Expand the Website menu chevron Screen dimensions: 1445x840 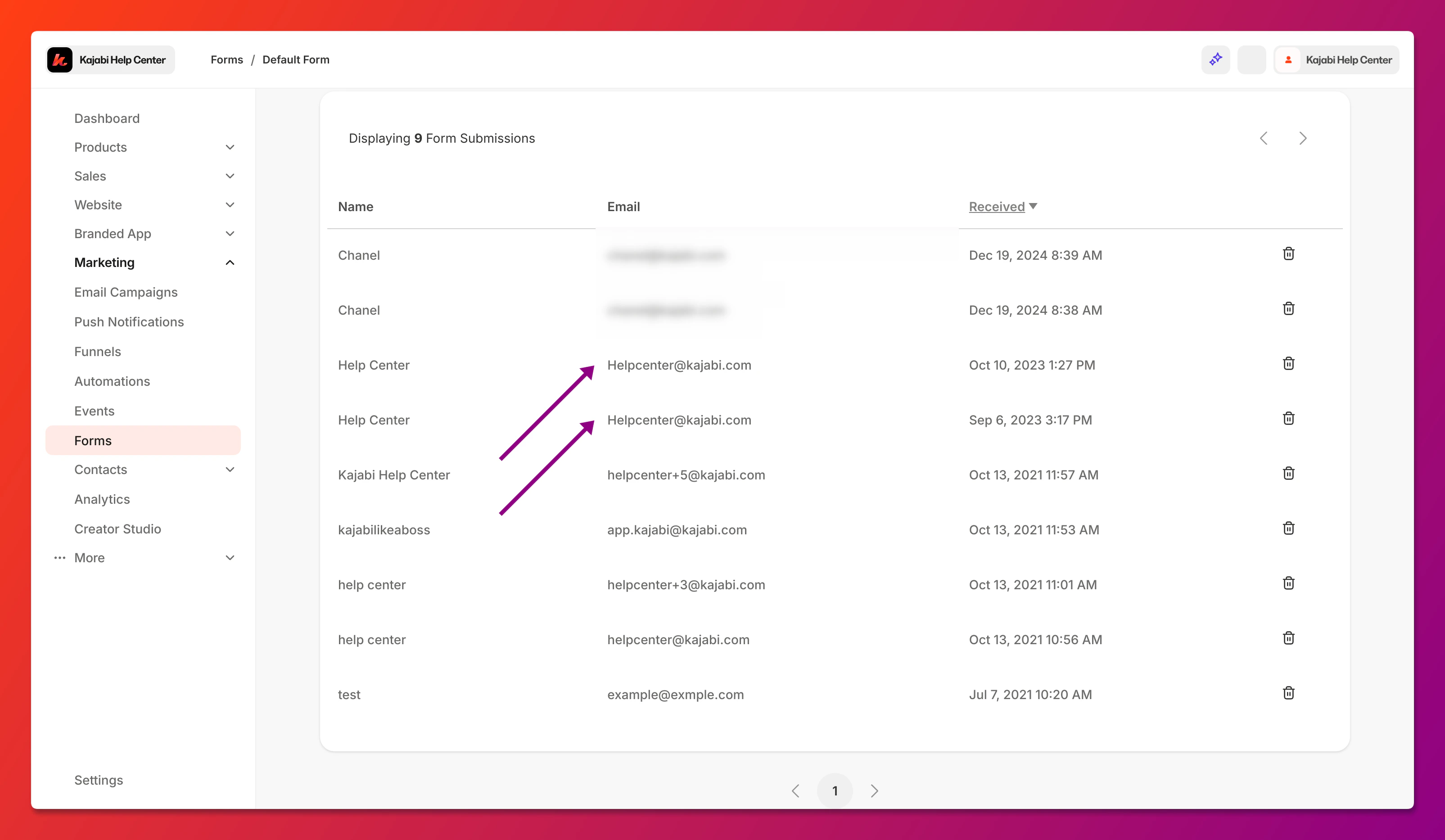coord(230,205)
